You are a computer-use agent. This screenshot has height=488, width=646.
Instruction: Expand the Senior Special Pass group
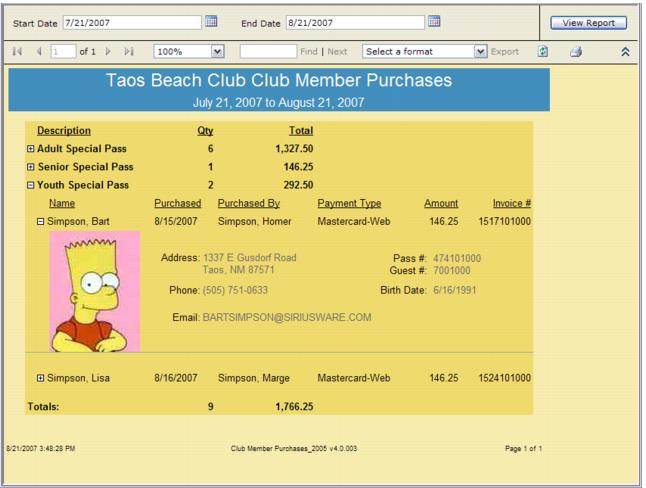click(x=30, y=166)
